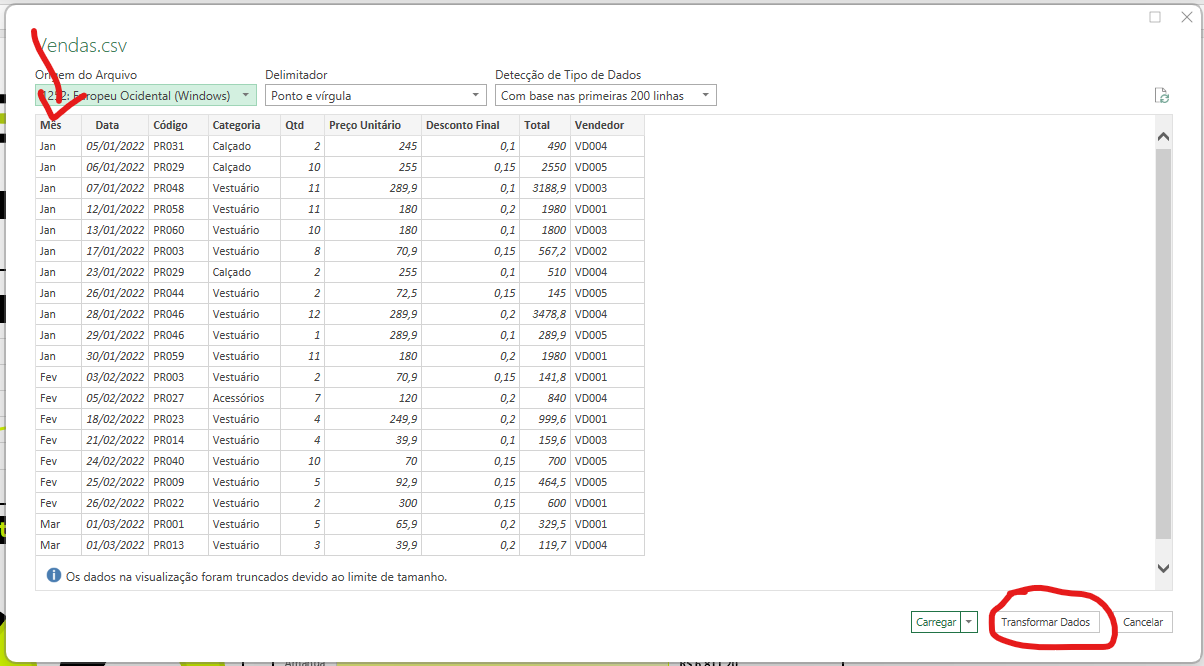Screen dimensions: 1204x666
Task: Expand the Carregar button dropdown arrow
Action: 968,622
